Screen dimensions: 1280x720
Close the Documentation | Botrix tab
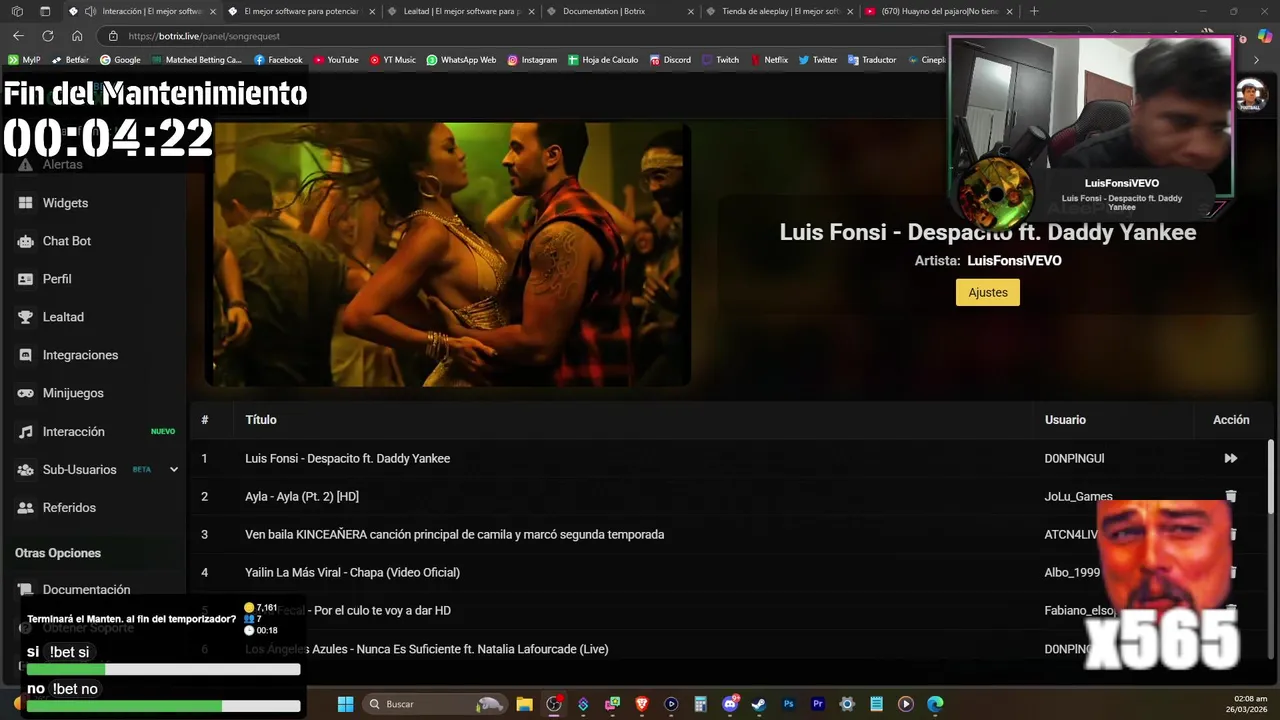(x=690, y=11)
